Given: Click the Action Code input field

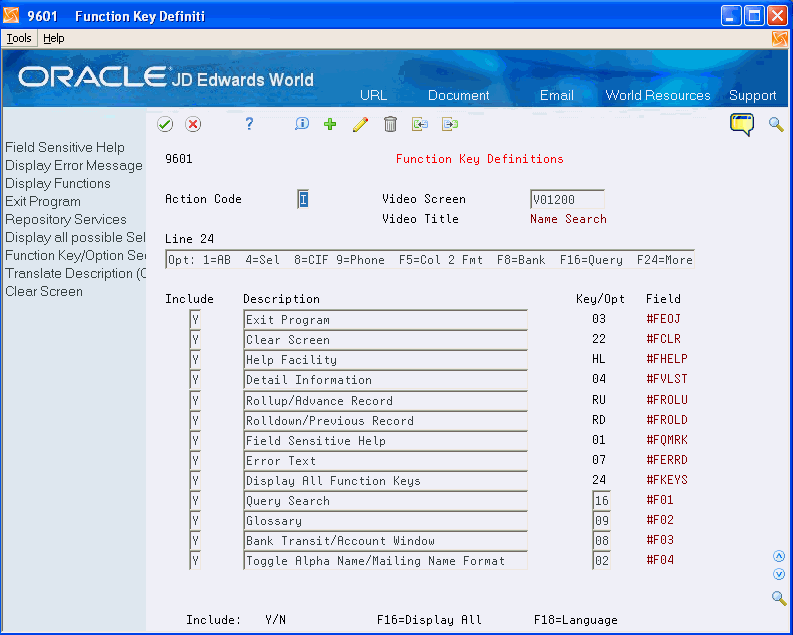Looking at the screenshot, I should click(303, 199).
